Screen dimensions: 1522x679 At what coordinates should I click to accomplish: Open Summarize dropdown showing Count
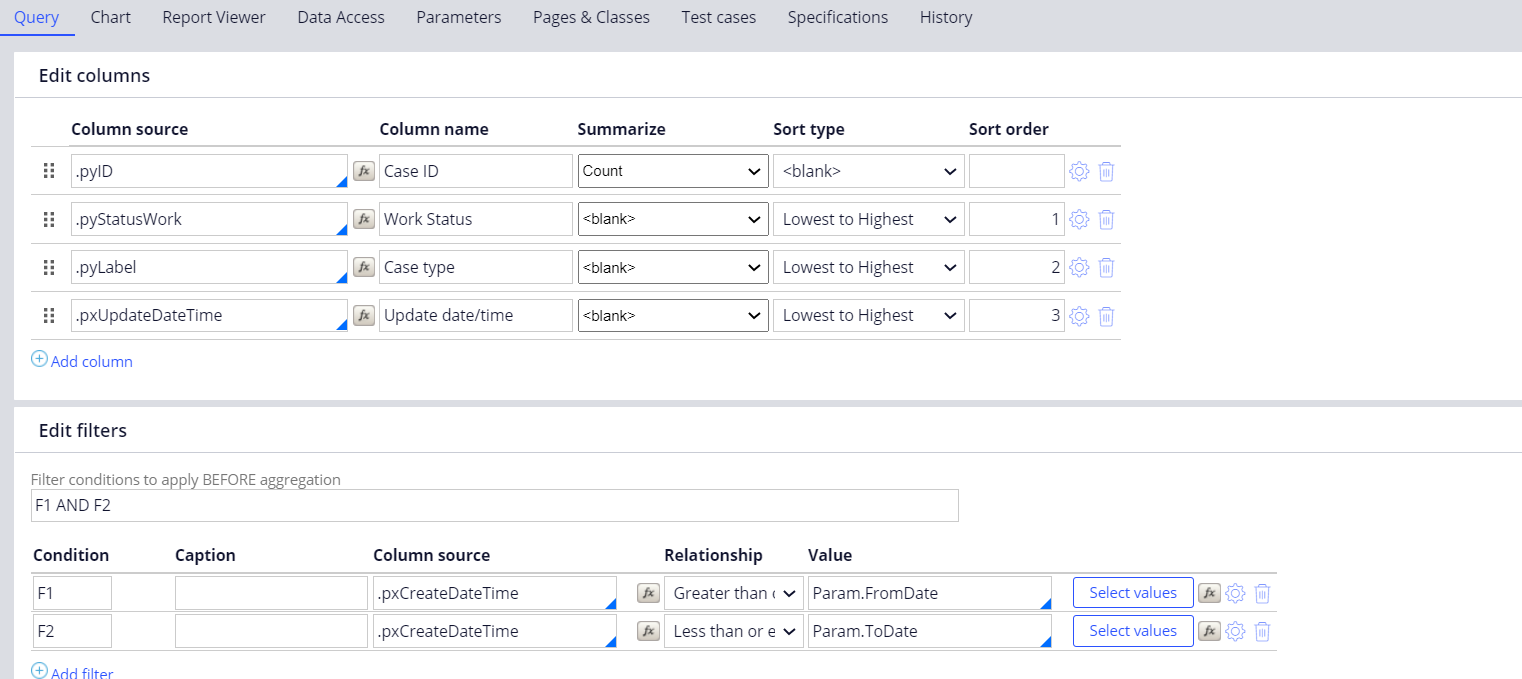(x=672, y=171)
